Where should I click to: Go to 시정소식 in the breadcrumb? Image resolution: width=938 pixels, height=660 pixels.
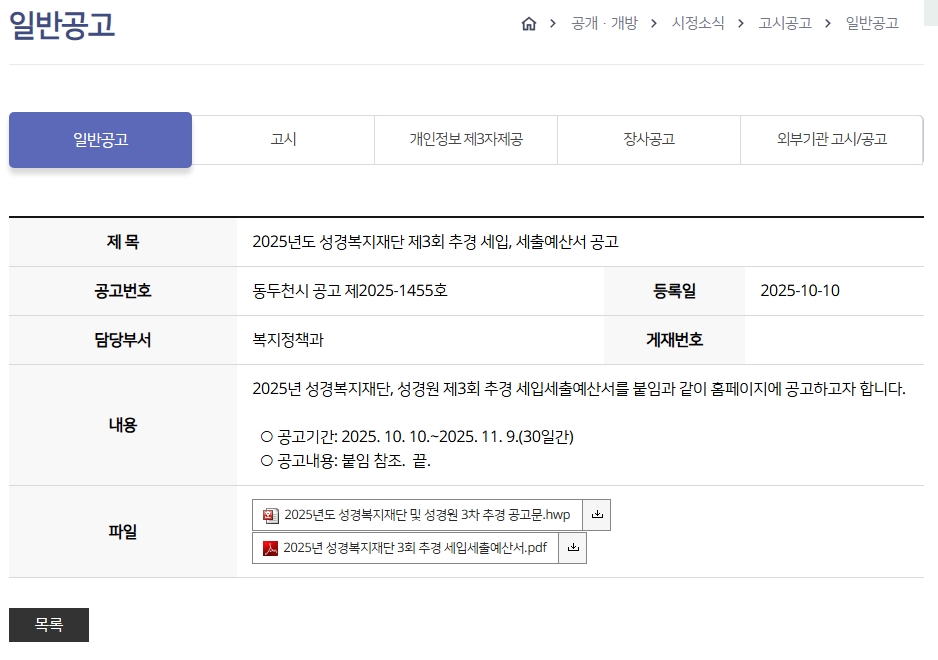coord(698,24)
